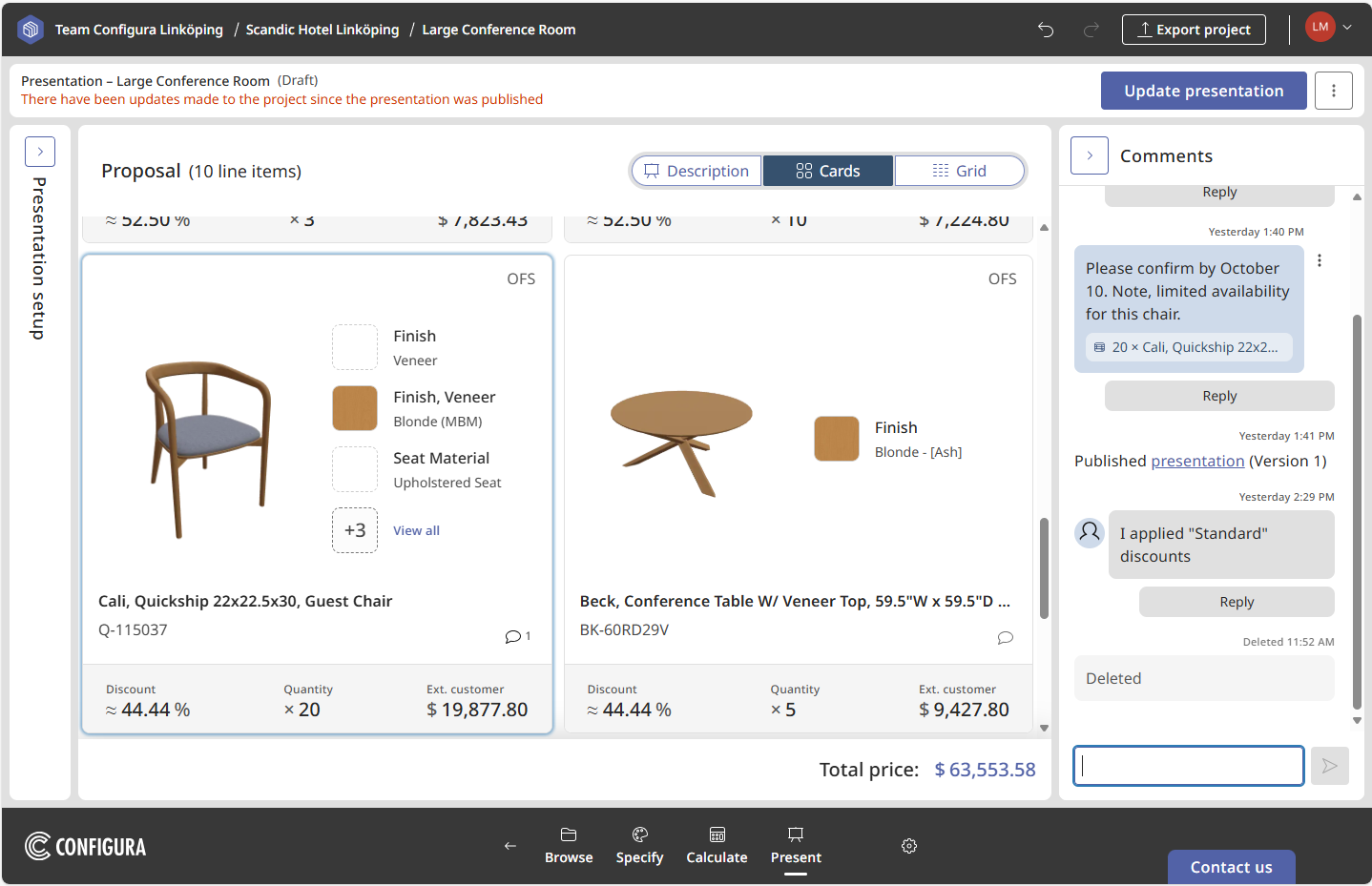1372x886 pixels.
Task: Open comments on Cali chair card
Action: 518,636
